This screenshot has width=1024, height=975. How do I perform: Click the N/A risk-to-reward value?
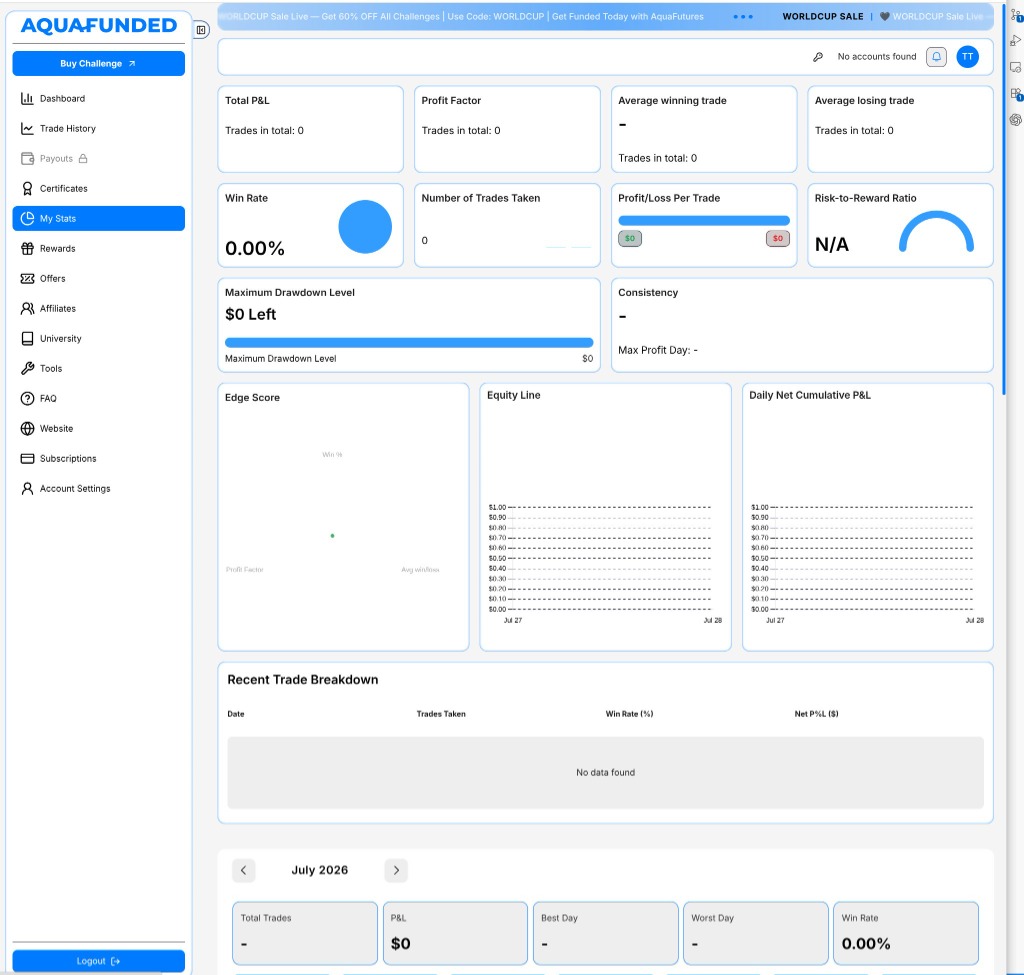point(832,244)
